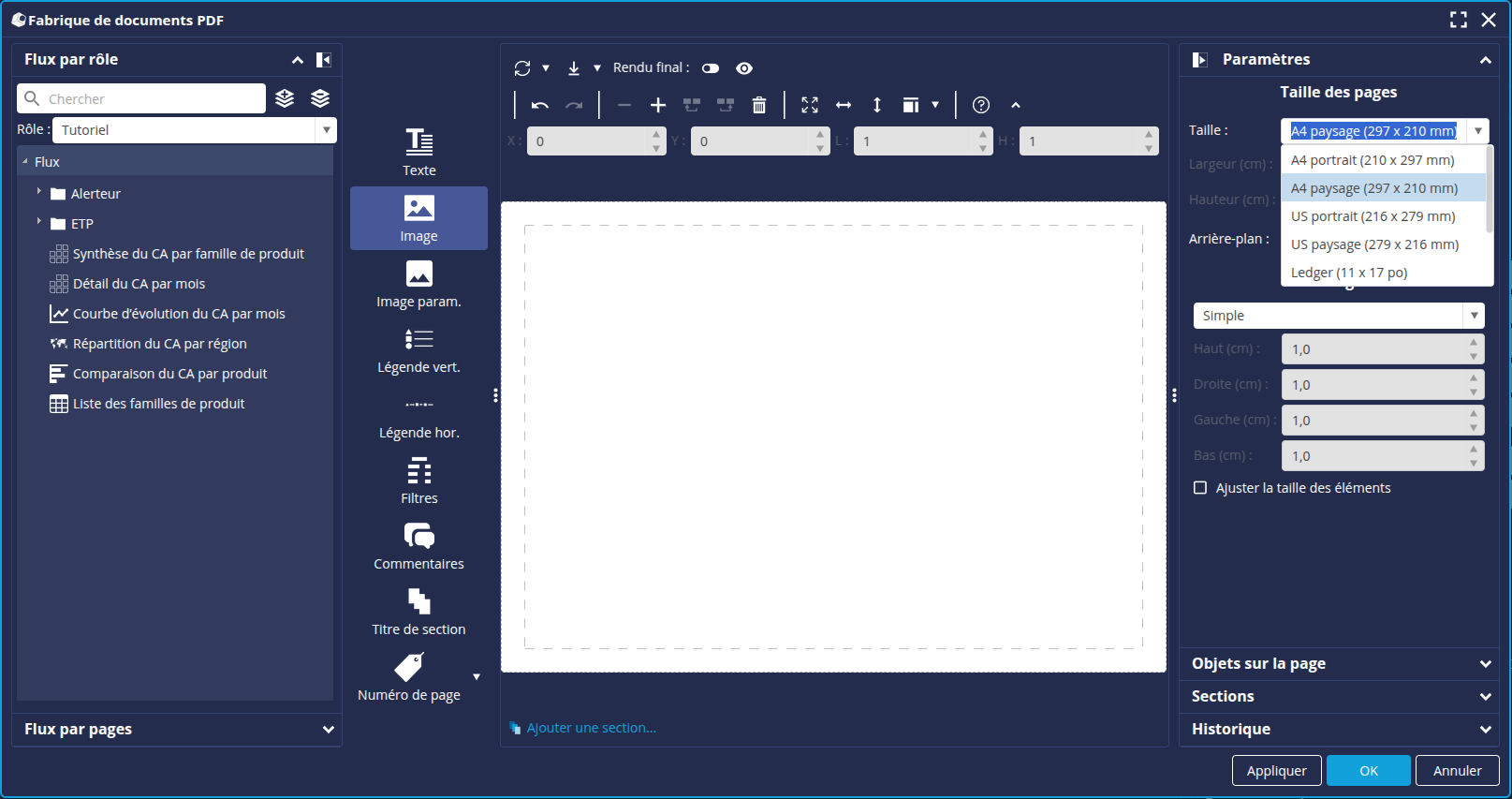The height and width of the screenshot is (799, 1512).
Task: Click the Appliquer button
Action: tap(1276, 770)
